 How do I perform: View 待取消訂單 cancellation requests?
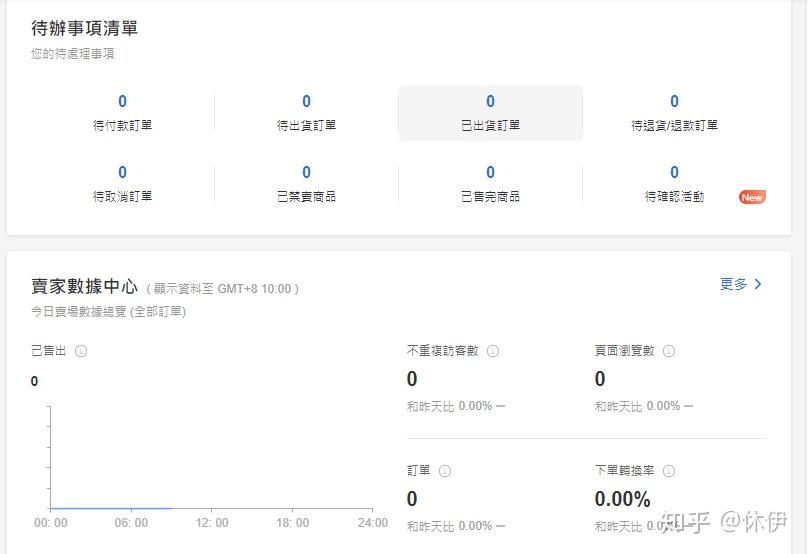[x=122, y=184]
